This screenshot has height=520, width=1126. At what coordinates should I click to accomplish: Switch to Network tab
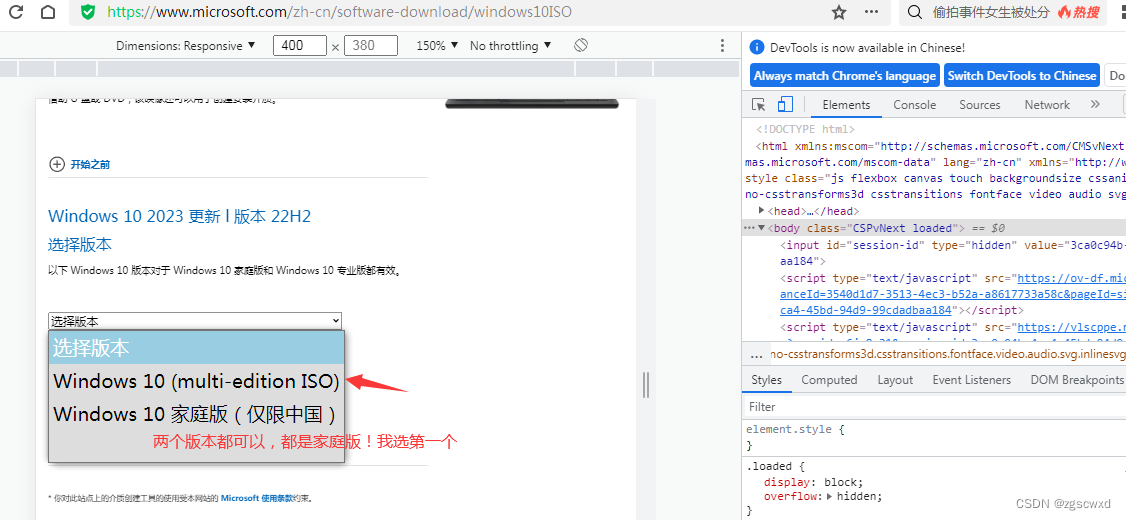[1046, 105]
